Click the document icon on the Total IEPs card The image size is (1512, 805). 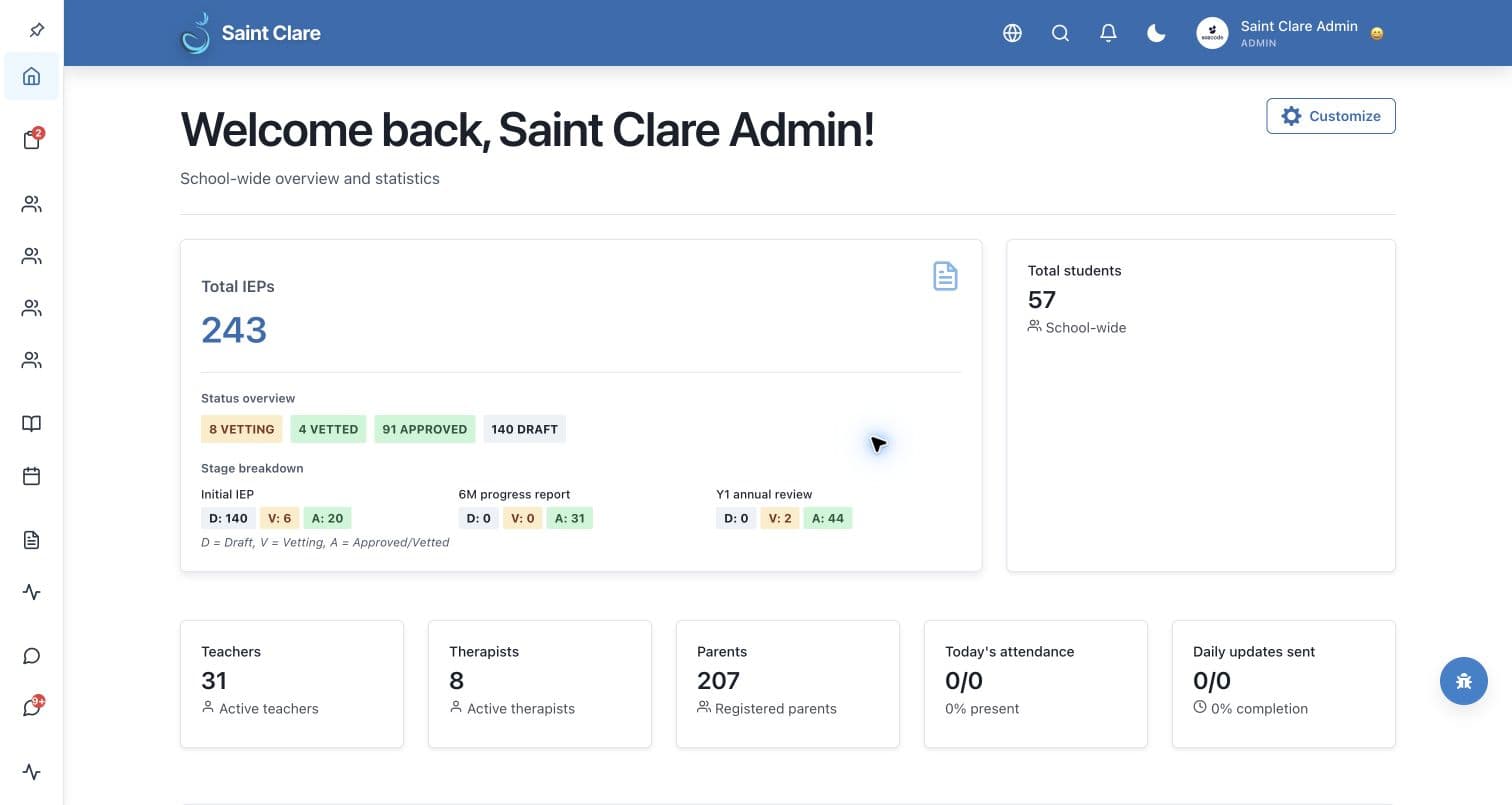(945, 276)
